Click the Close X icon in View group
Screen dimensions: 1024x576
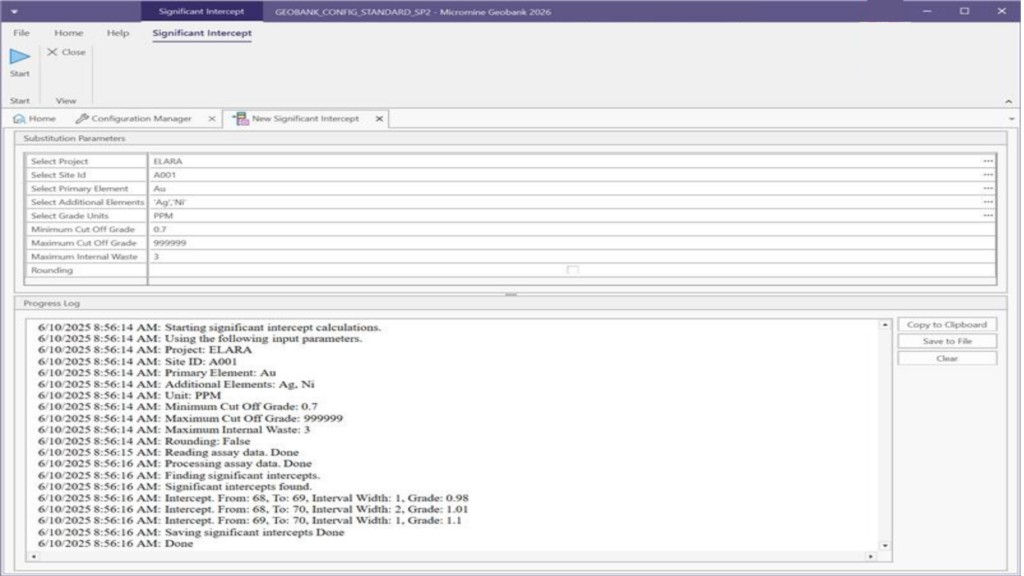tap(52, 52)
